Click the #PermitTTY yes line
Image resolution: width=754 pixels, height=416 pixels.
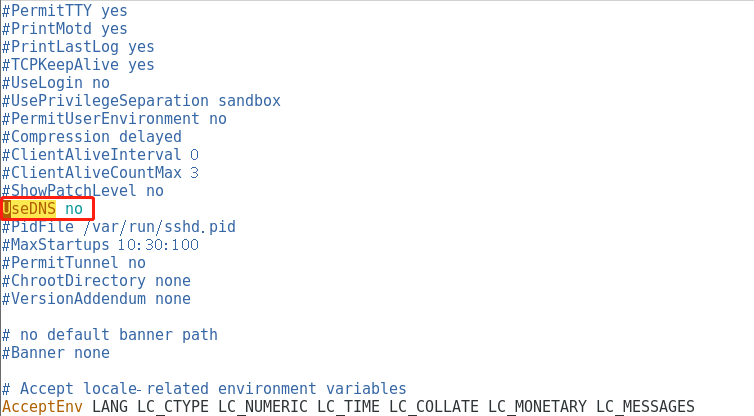coord(64,11)
